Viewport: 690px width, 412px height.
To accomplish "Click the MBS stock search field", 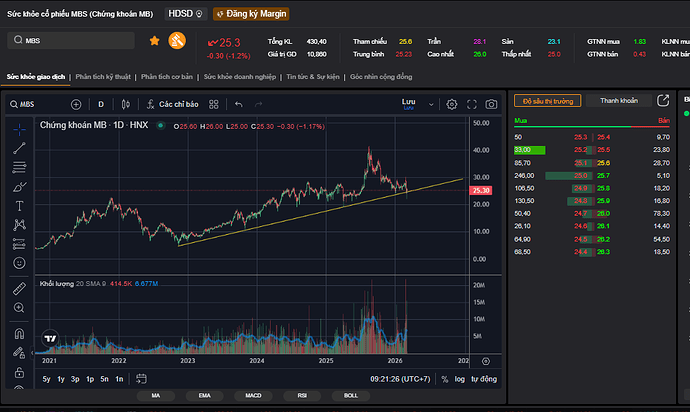I will coord(70,41).
